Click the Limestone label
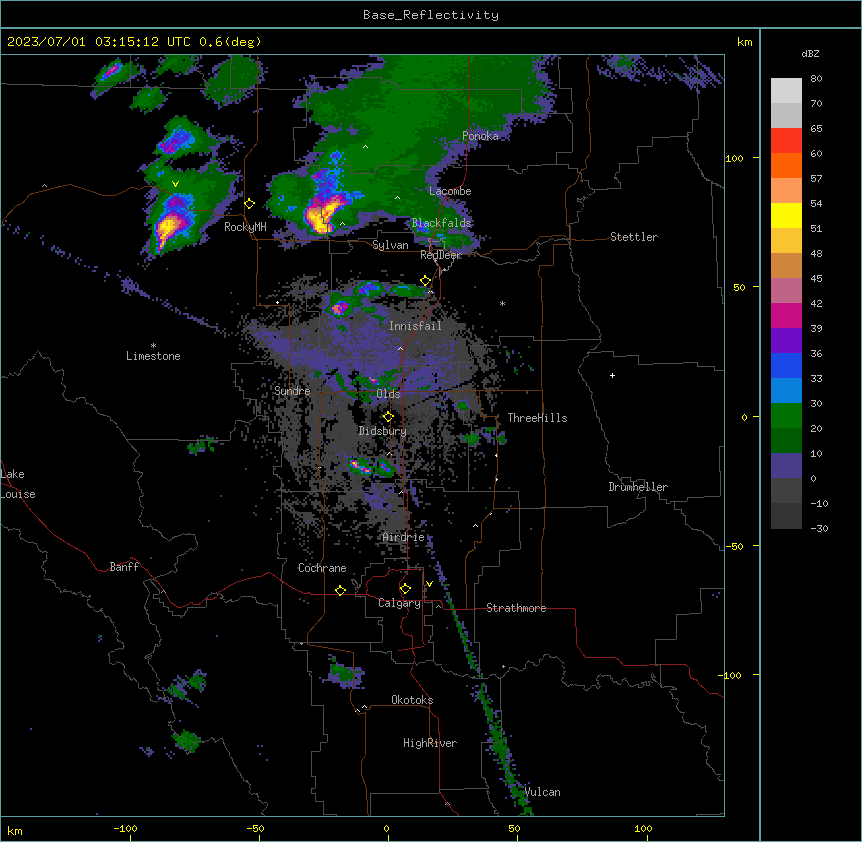 153,356
